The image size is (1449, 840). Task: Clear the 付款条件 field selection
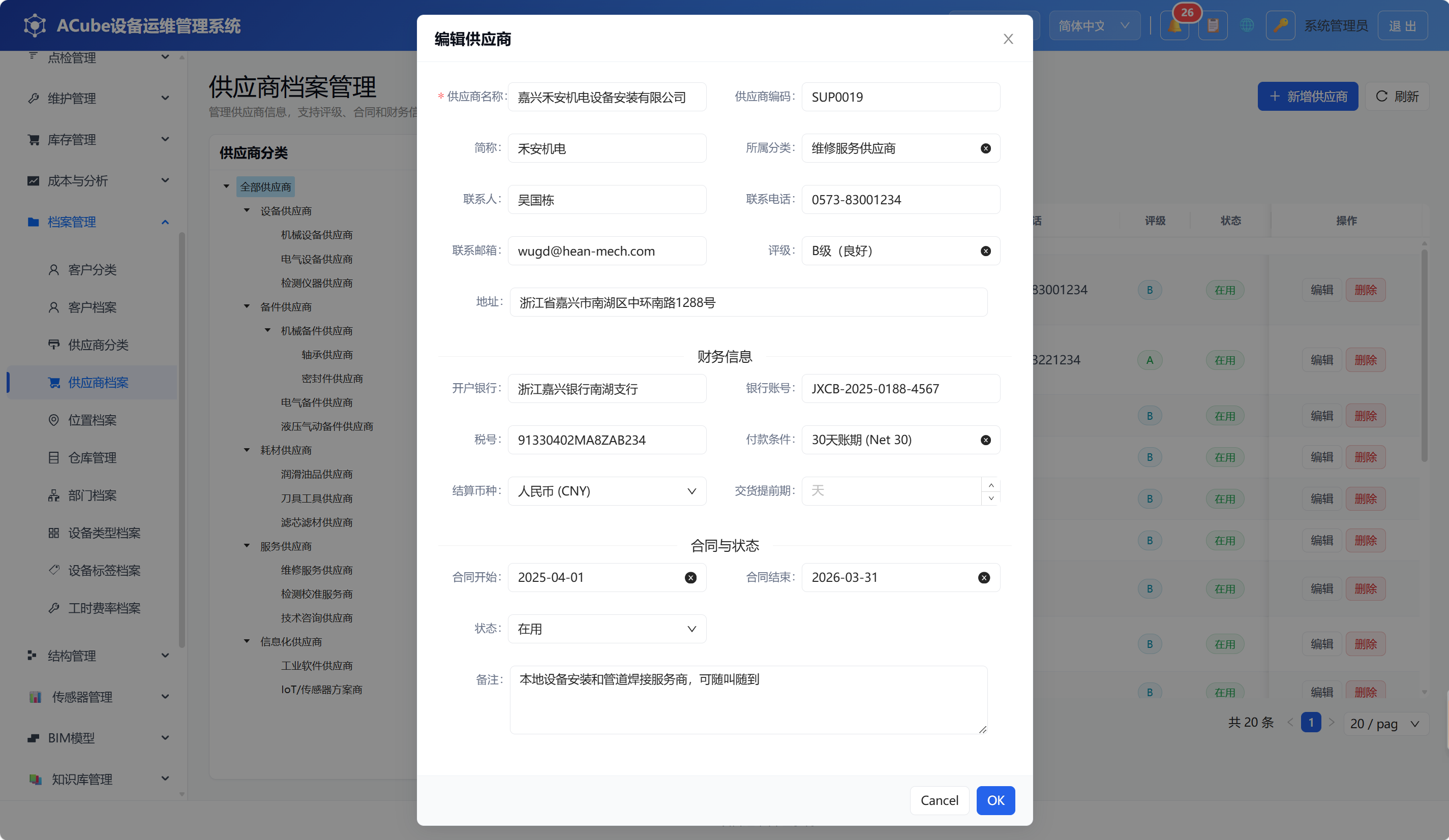pyautogui.click(x=985, y=440)
